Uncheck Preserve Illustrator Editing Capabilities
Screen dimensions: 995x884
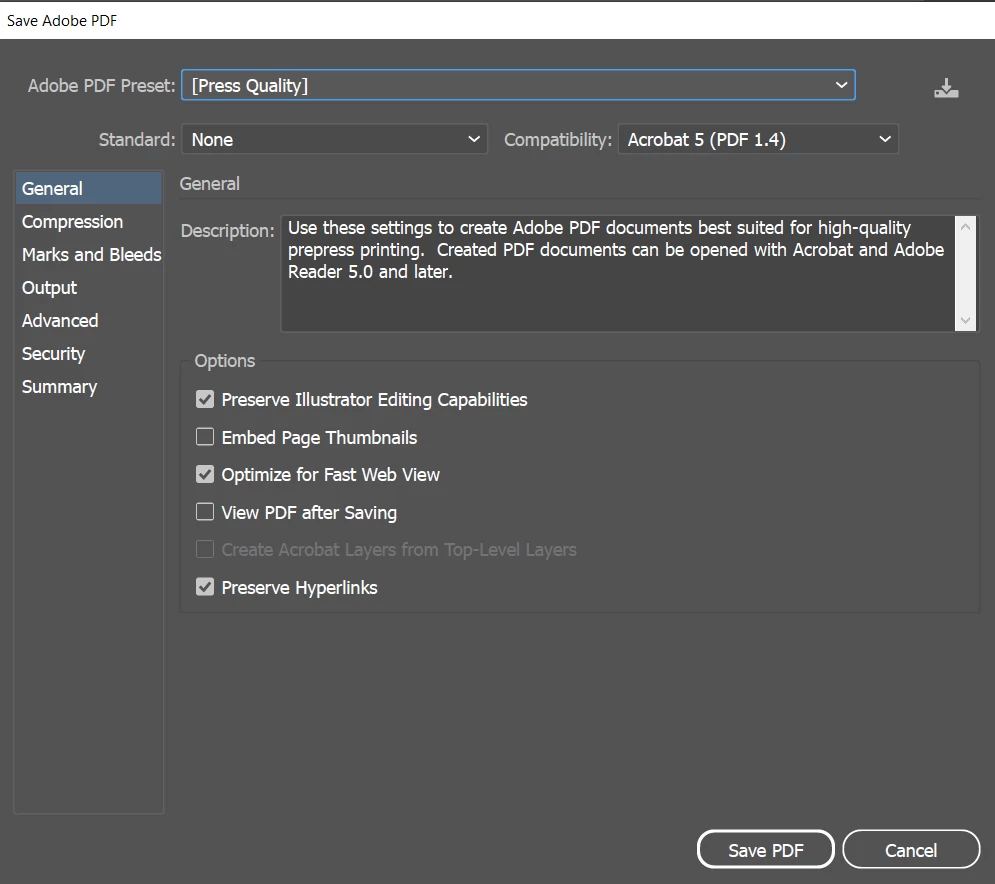205,399
